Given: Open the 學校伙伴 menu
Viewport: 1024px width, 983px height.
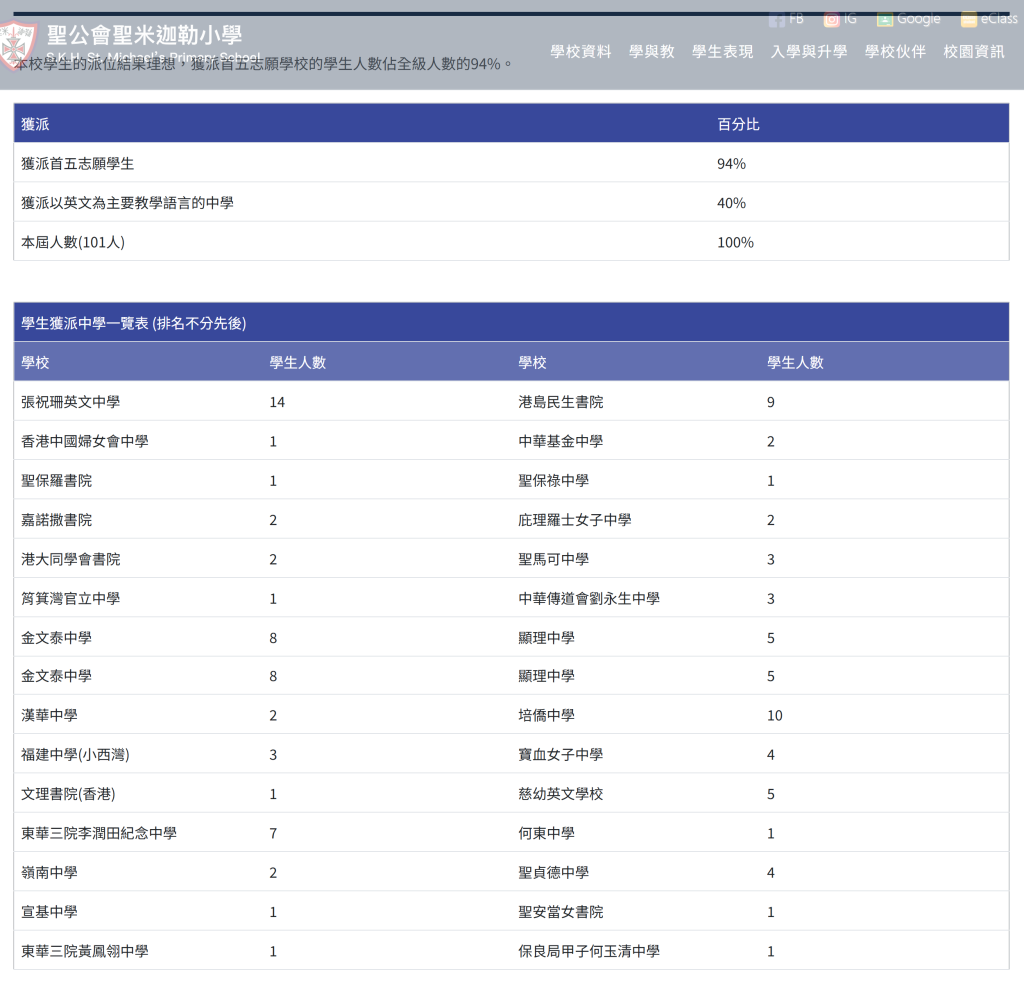Looking at the screenshot, I should [x=895, y=52].
